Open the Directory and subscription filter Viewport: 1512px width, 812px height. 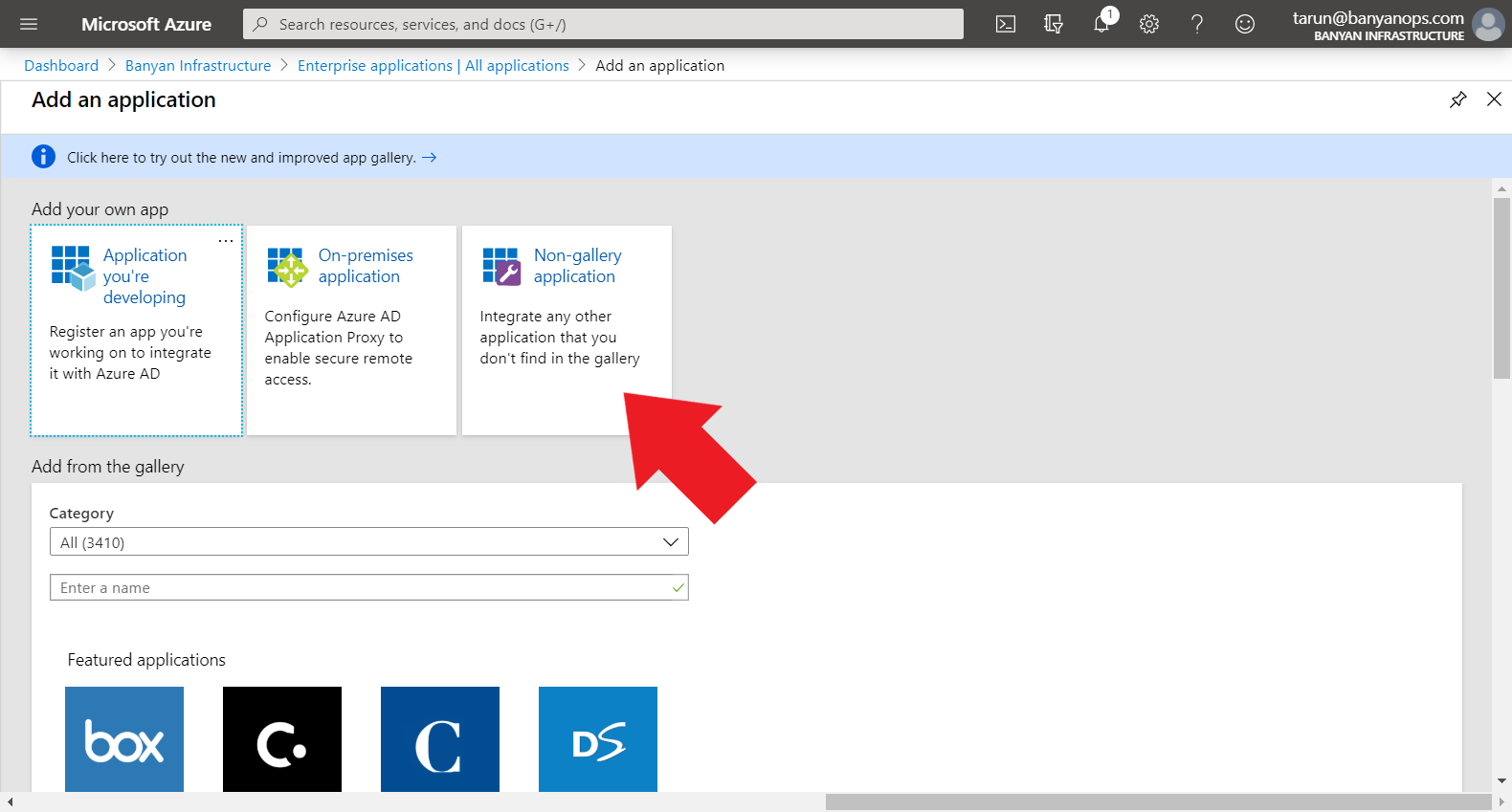[1054, 24]
